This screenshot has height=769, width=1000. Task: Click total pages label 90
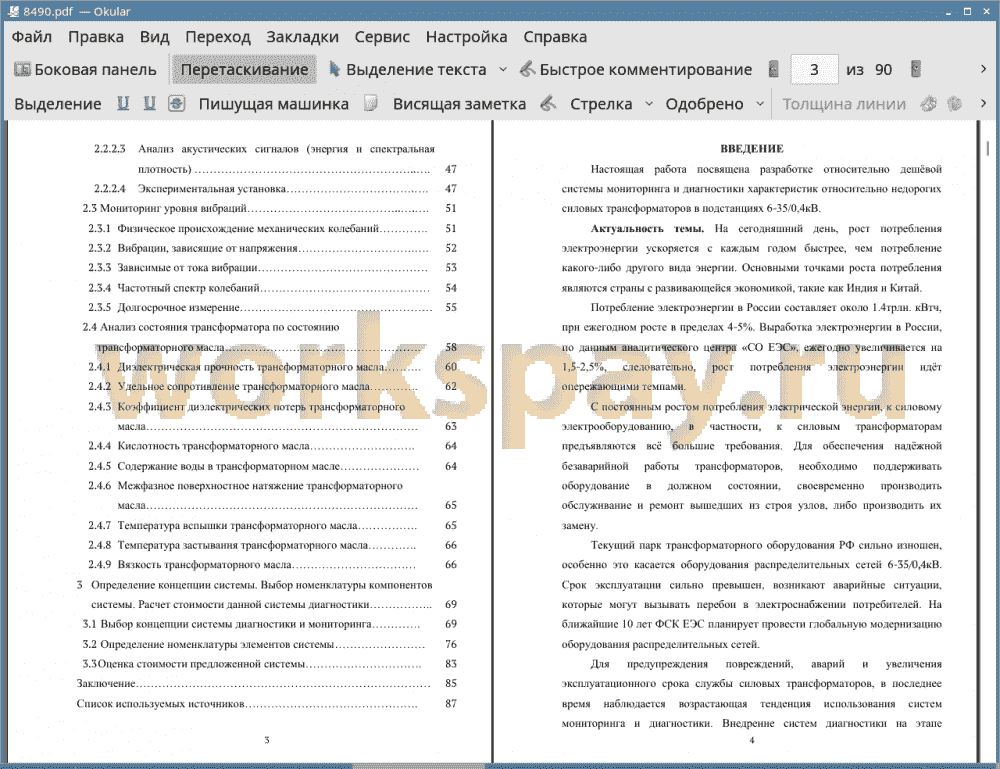point(883,70)
